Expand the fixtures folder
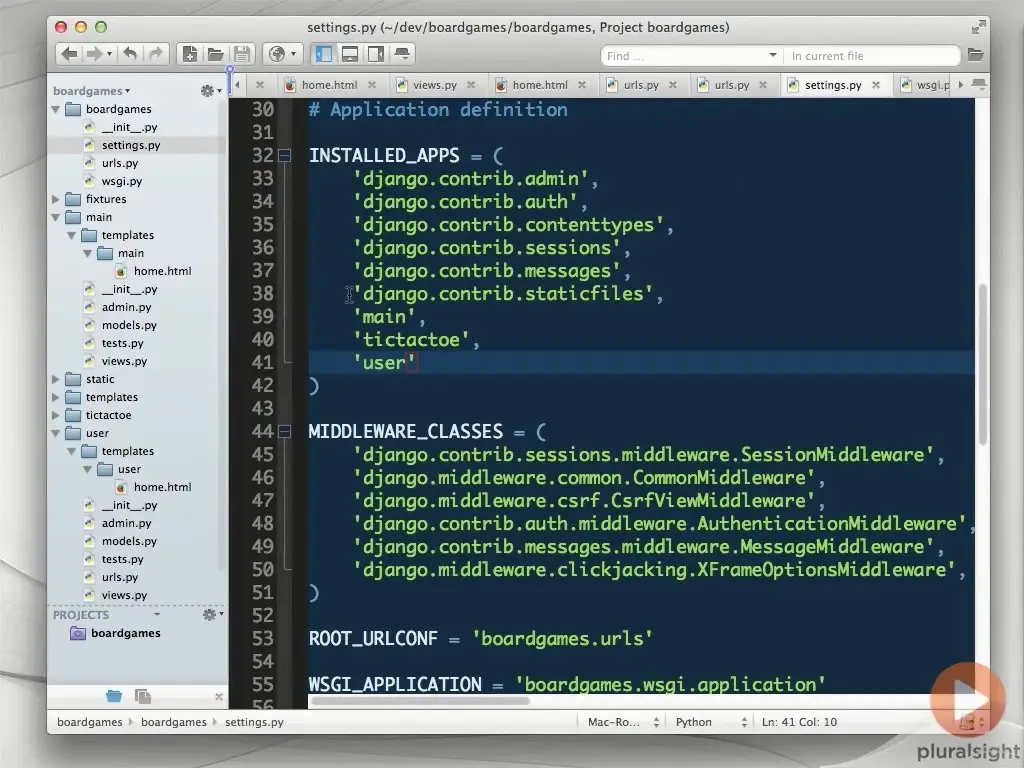Screen dimensions: 1024x768 pos(56,199)
